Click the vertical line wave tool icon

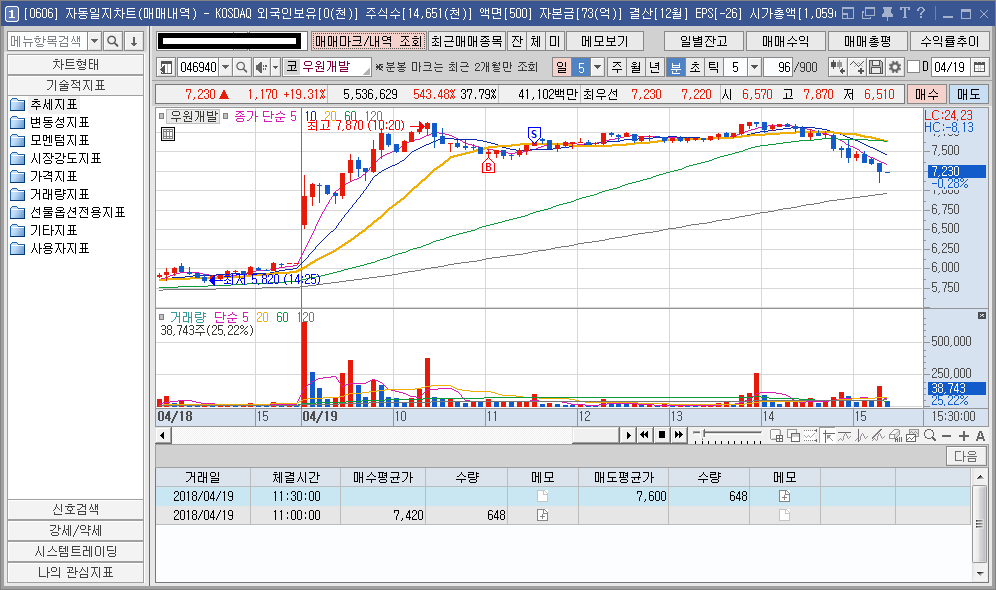tap(861, 436)
